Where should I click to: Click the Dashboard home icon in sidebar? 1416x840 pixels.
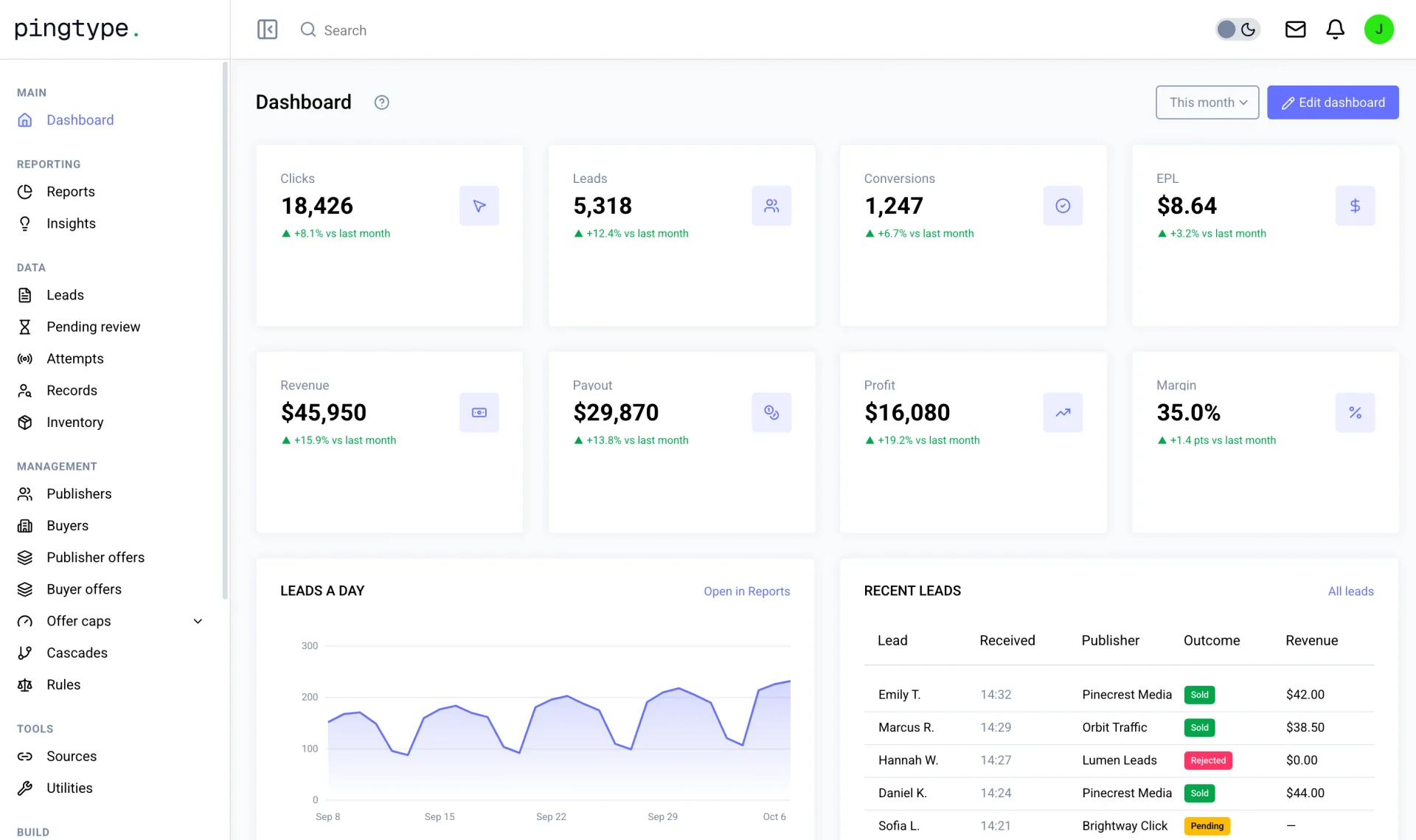click(25, 120)
